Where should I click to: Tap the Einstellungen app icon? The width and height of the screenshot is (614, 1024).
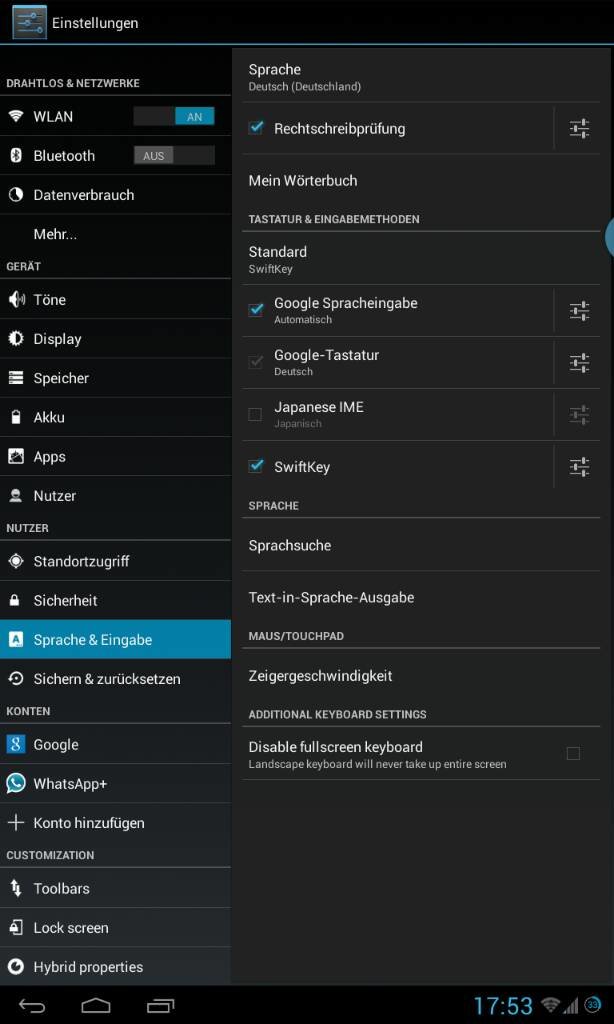[29, 22]
